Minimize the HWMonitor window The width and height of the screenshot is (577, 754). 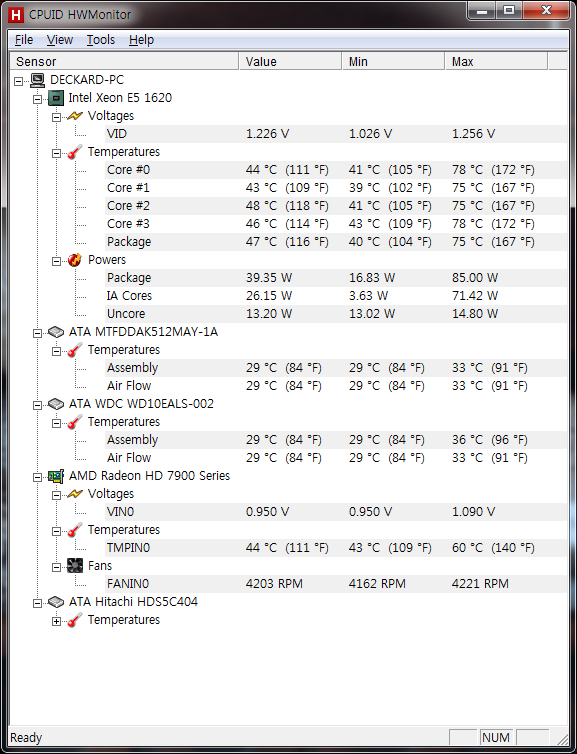click(x=483, y=12)
